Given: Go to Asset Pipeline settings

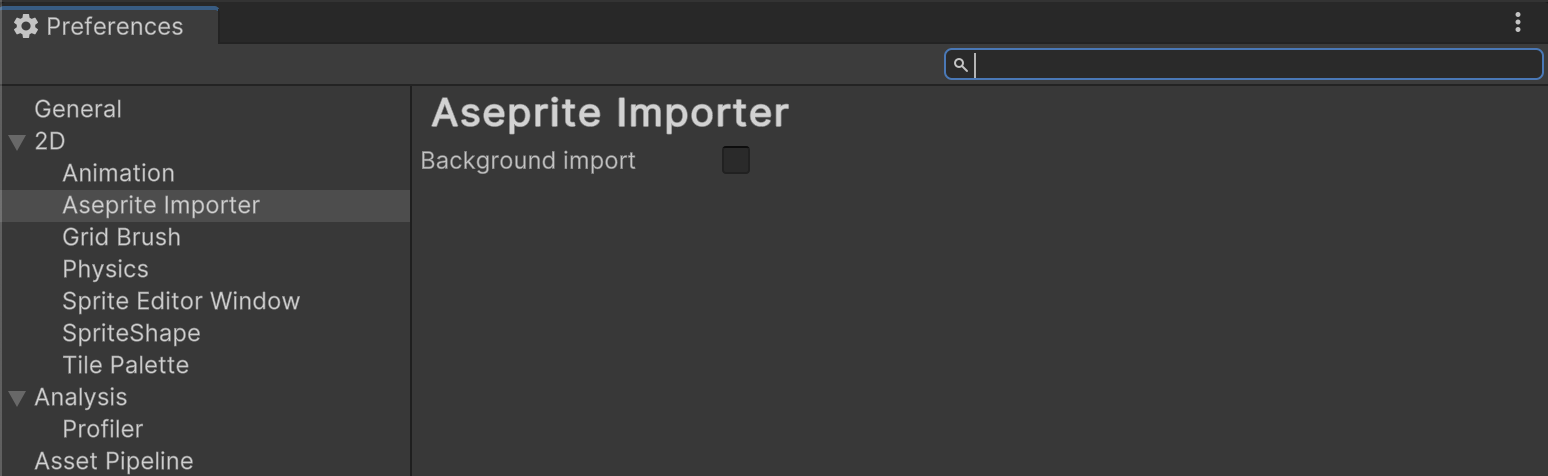Looking at the screenshot, I should tap(113, 461).
